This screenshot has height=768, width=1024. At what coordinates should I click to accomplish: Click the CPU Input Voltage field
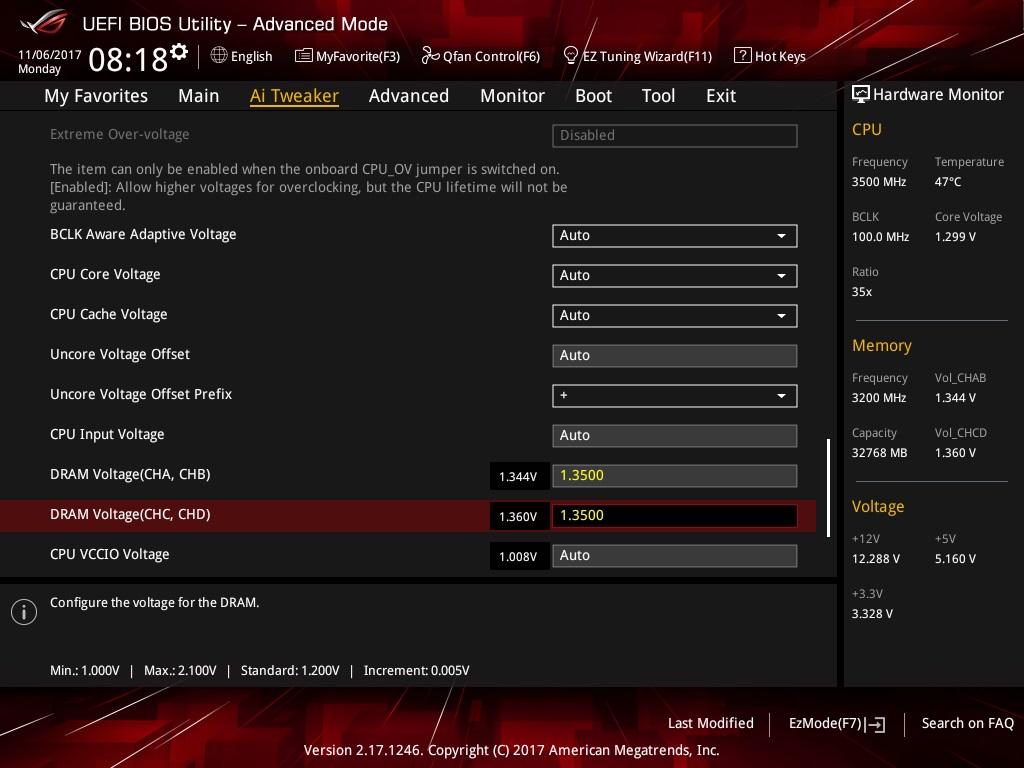pos(675,436)
